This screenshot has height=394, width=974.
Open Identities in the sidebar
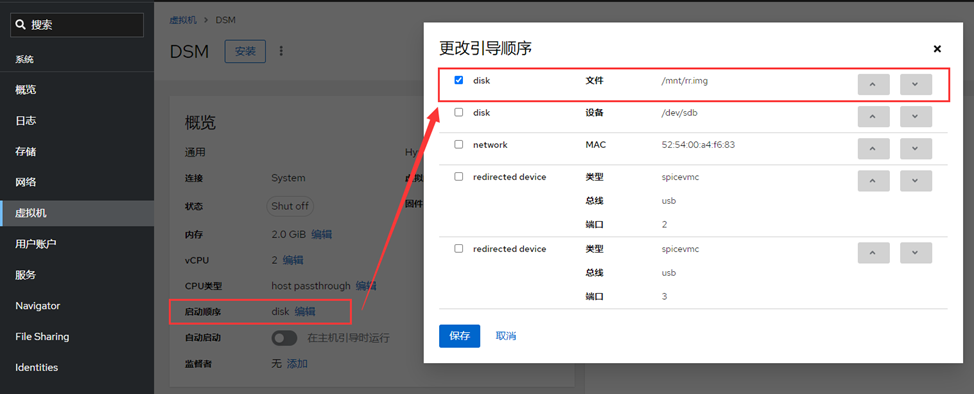coord(77,367)
